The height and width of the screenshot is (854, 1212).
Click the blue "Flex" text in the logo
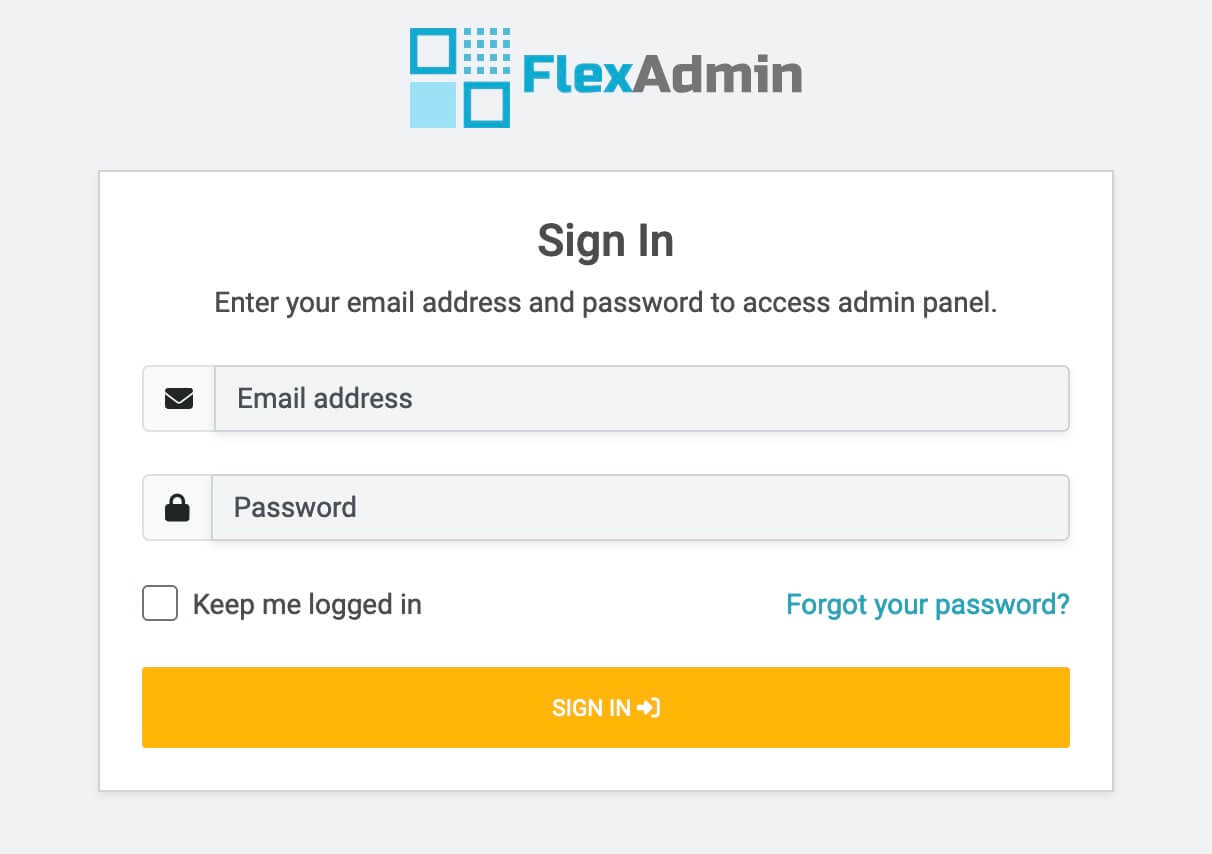[x=578, y=75]
